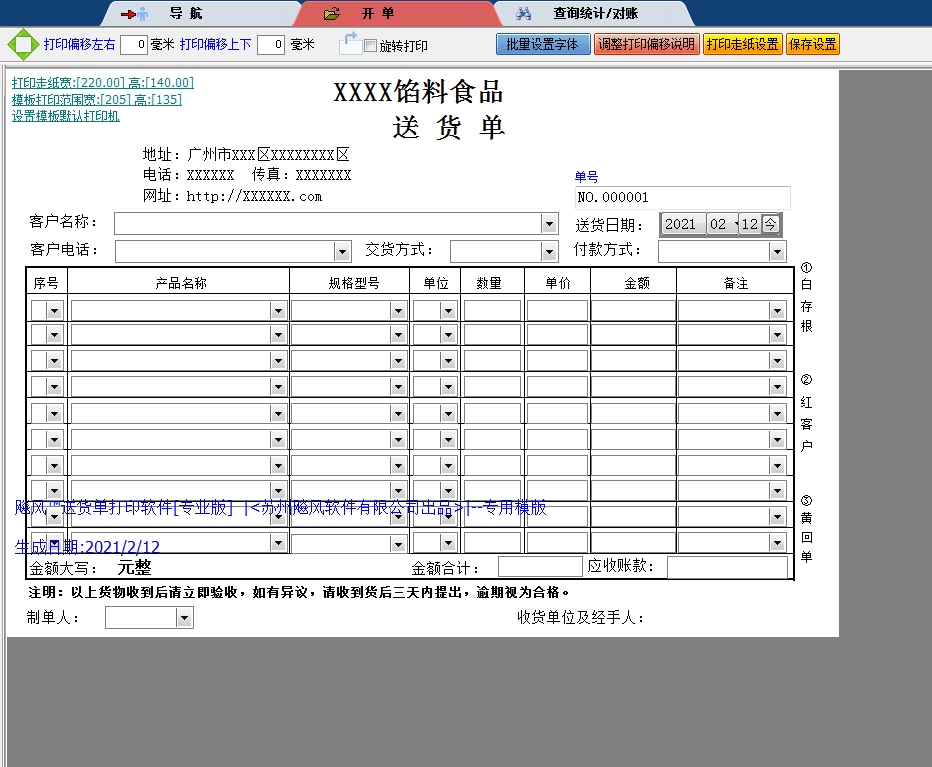Click the 保存设置 button
This screenshot has height=767, width=932.
click(x=813, y=44)
